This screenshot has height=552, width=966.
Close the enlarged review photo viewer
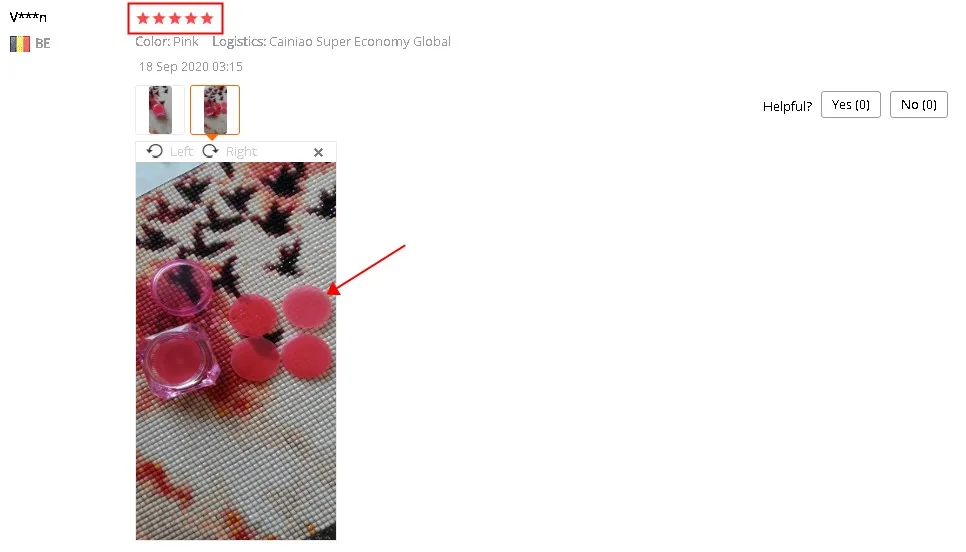[319, 152]
